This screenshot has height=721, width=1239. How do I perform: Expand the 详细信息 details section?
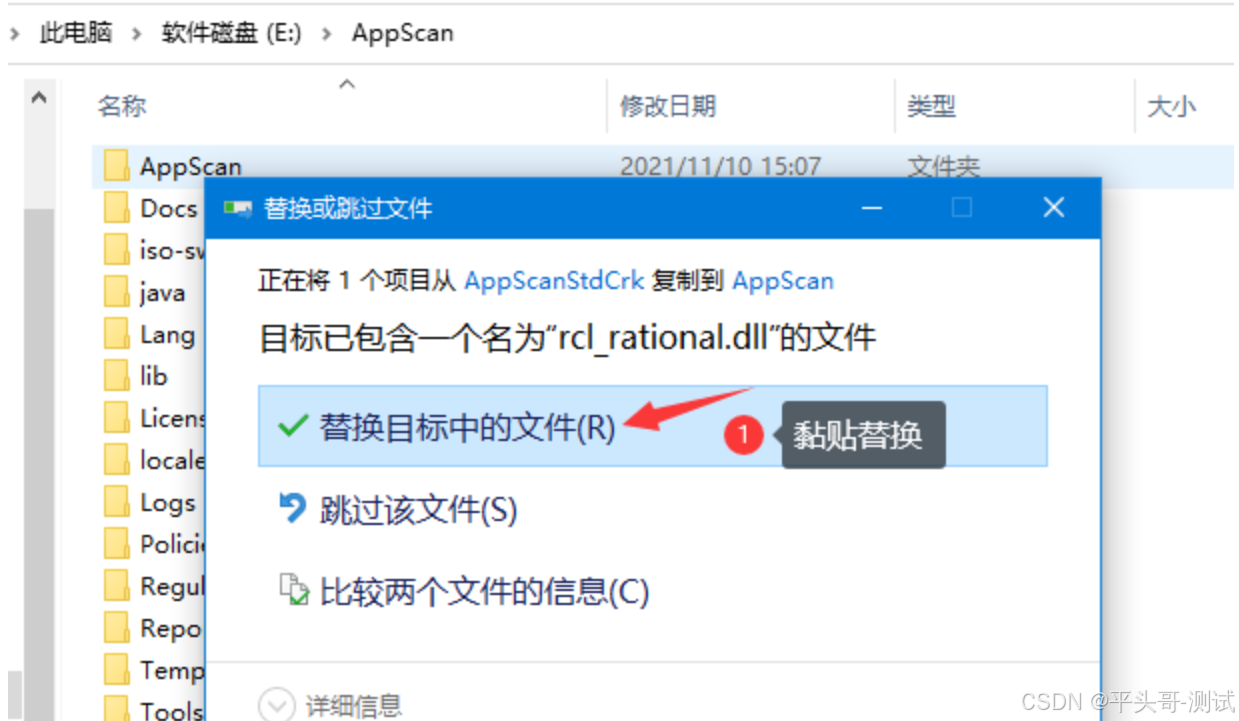pos(277,704)
